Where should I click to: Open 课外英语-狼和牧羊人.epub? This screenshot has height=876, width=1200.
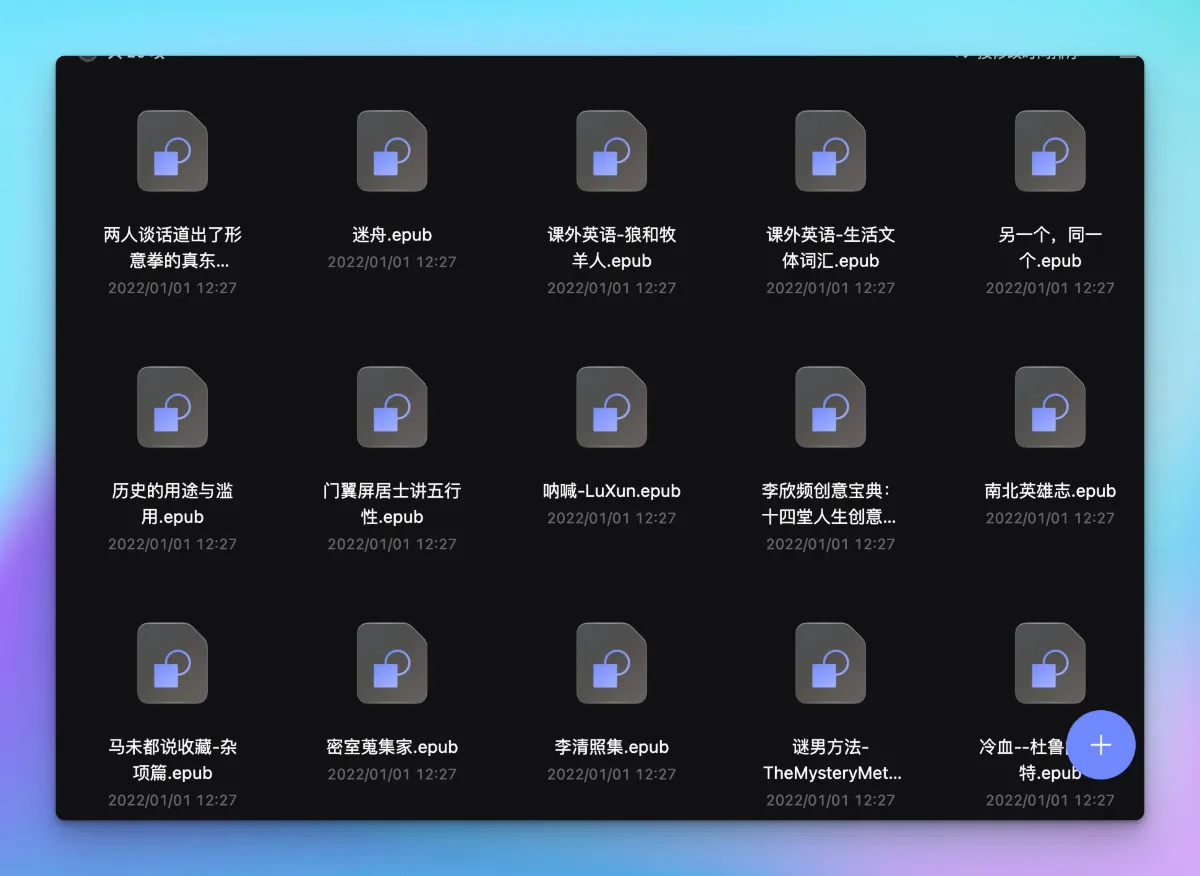[x=611, y=152]
